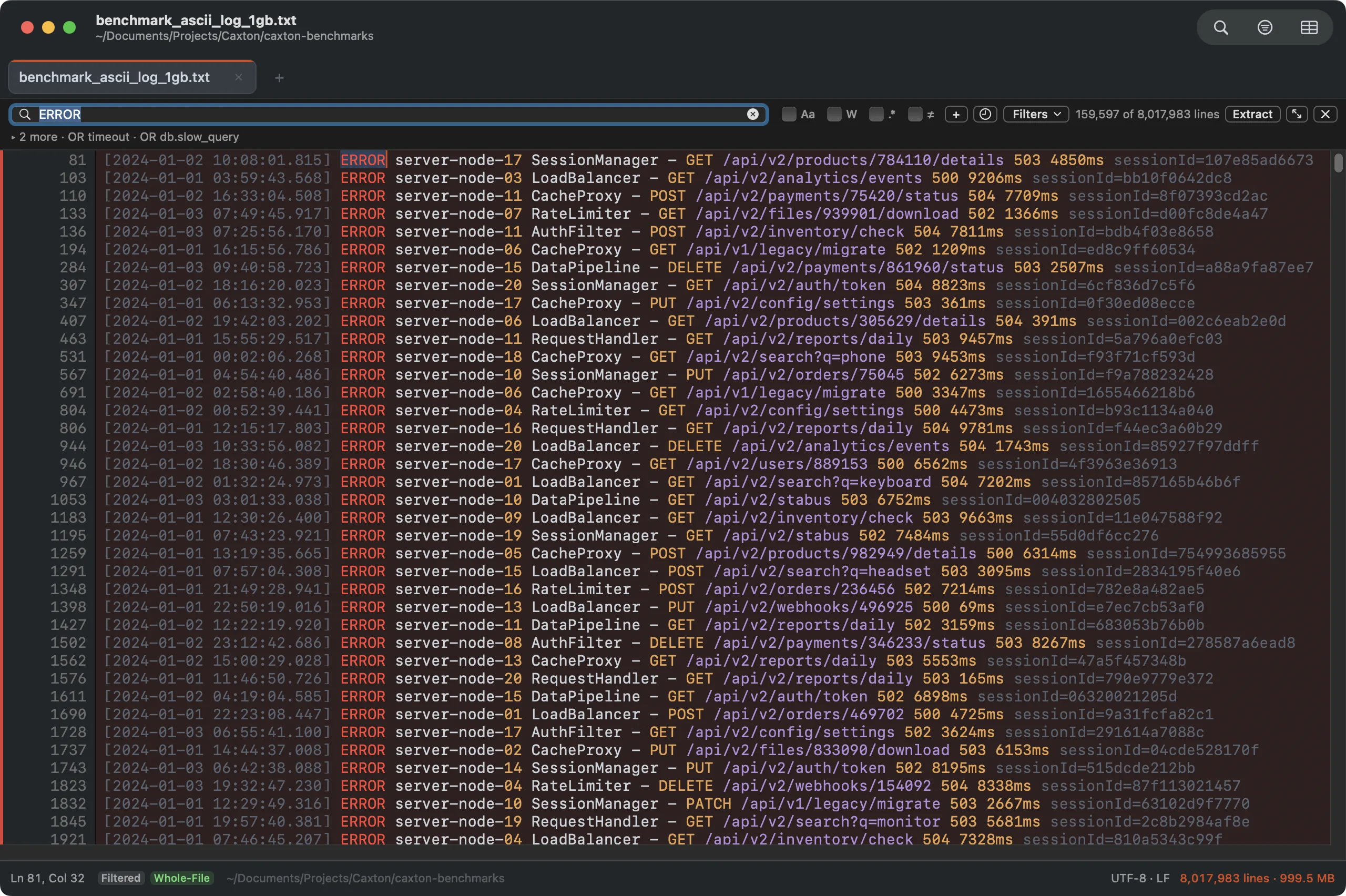1346x896 pixels.
Task: Open search with the toolbar magnifier icon
Action: click(x=1221, y=27)
